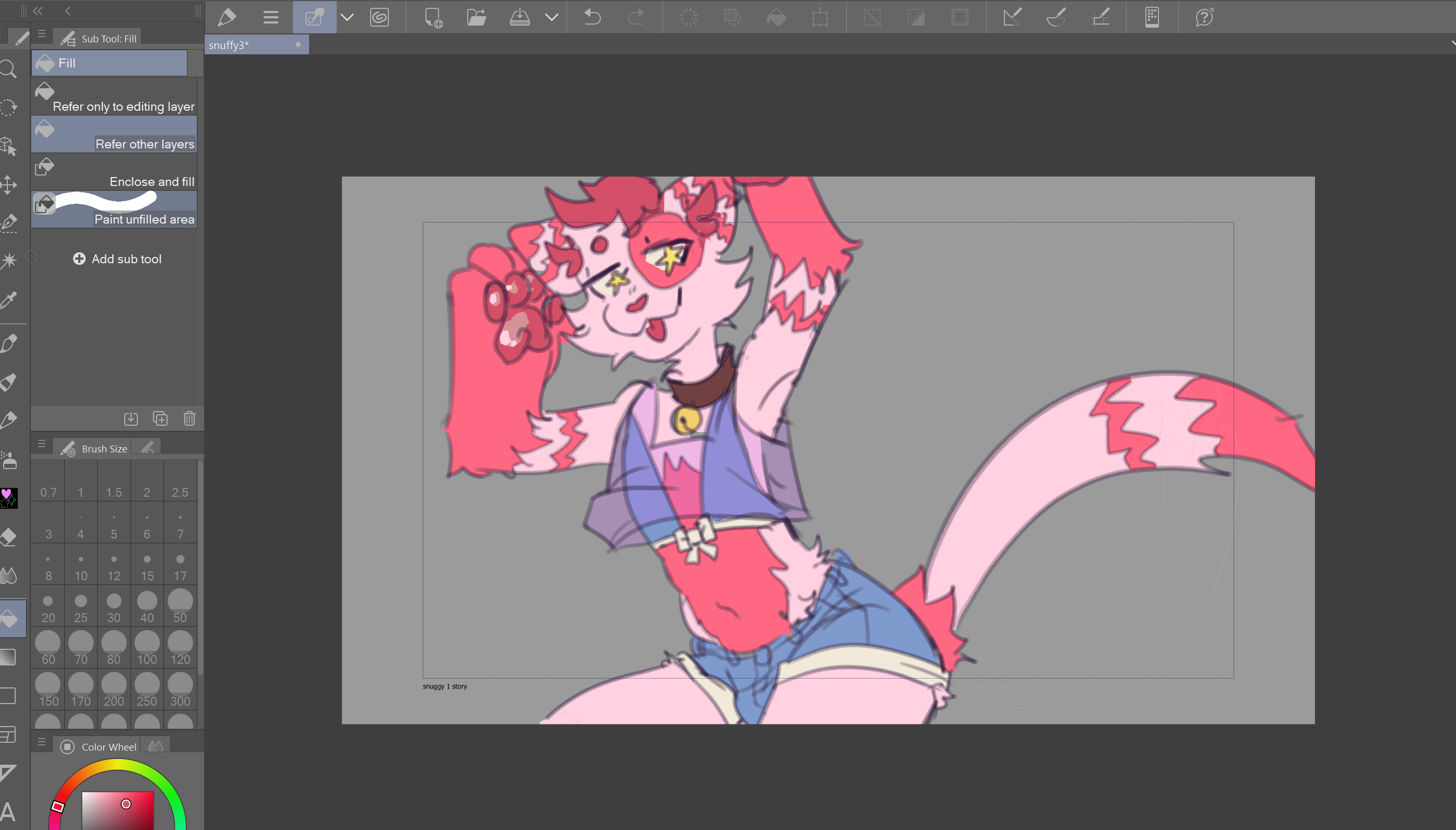This screenshot has width=1456, height=830.
Task: Select the Eraser tool
Action: pos(8,536)
